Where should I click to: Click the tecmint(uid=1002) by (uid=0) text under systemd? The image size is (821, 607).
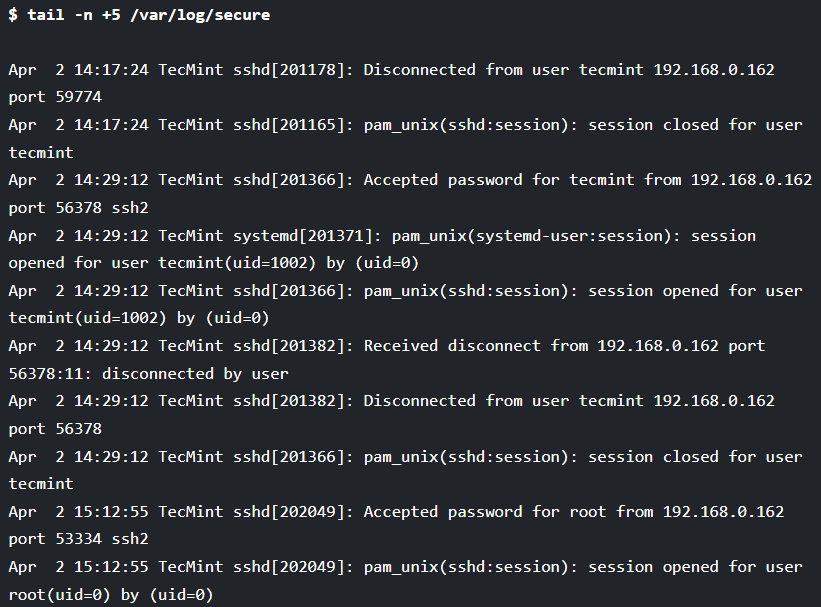289,263
